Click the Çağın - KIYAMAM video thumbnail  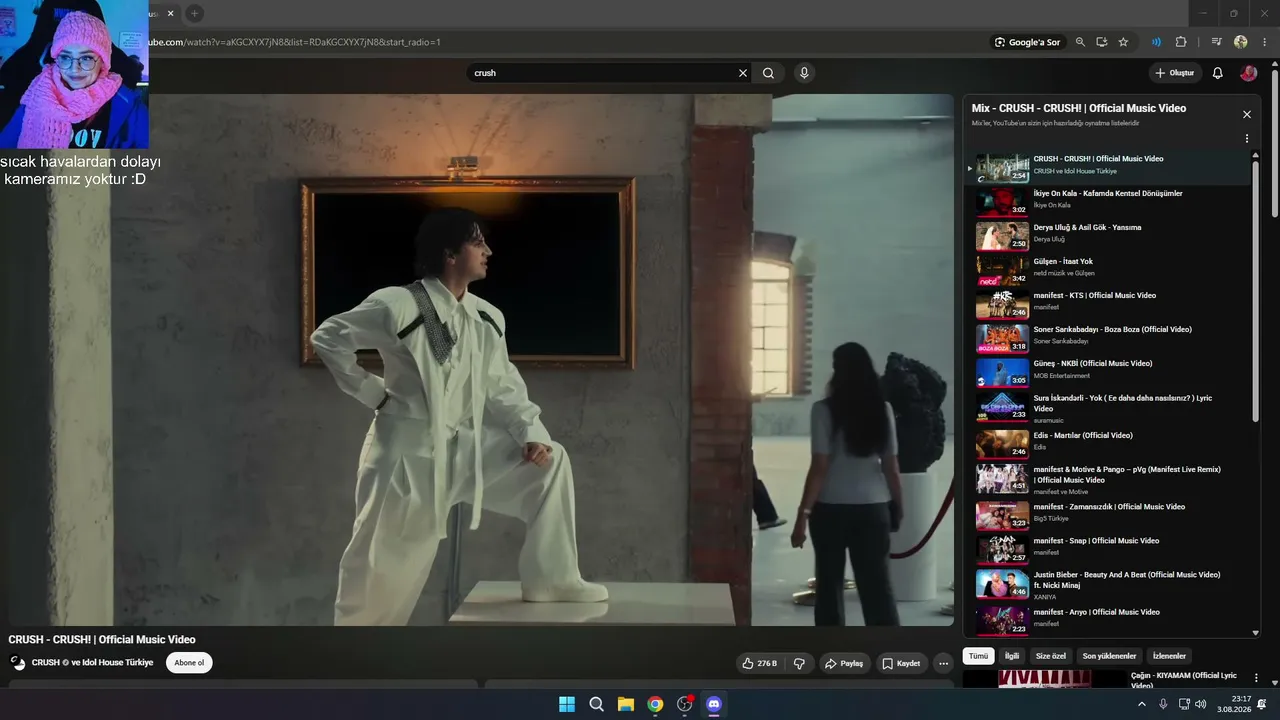coord(1044,680)
